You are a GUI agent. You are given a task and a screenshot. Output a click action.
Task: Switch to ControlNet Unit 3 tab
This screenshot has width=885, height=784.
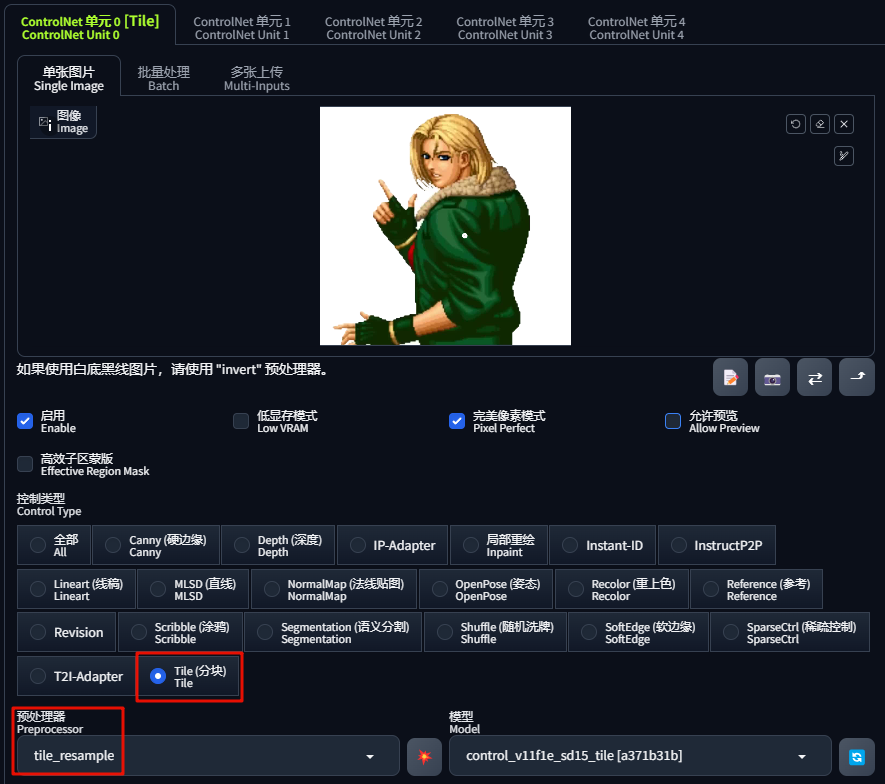(x=505, y=28)
